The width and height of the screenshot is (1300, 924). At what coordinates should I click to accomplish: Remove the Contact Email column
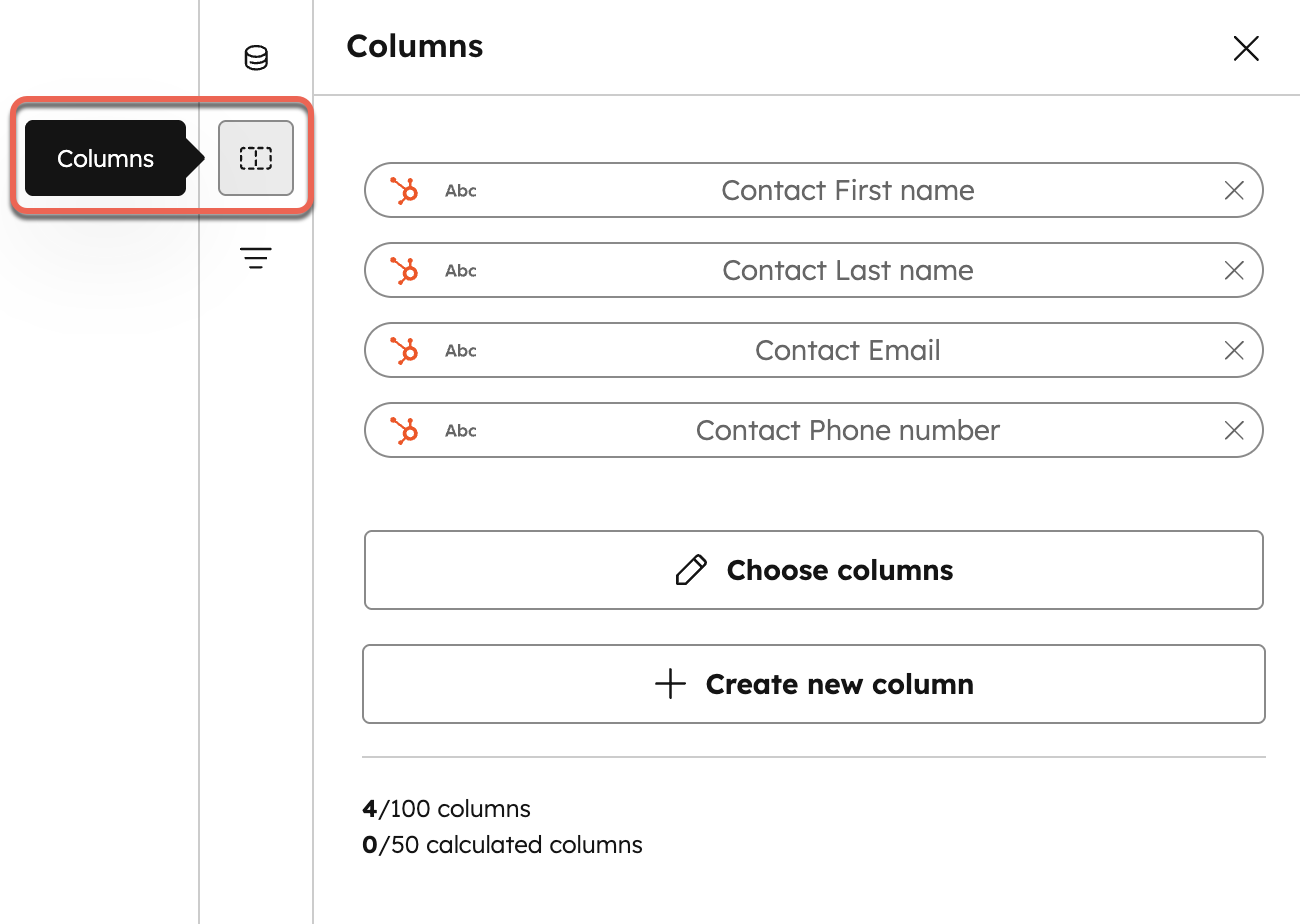tap(1233, 350)
